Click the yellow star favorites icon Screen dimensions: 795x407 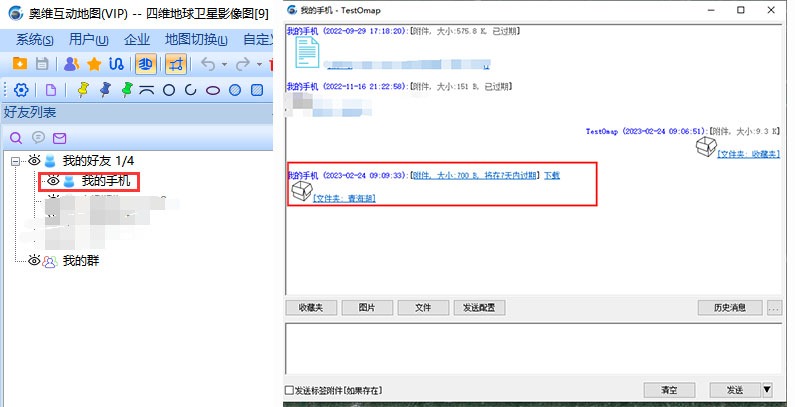(94, 64)
